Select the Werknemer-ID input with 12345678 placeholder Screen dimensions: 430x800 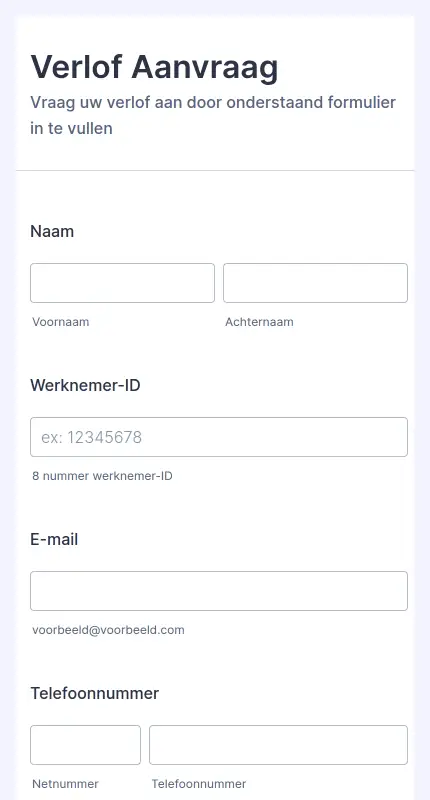click(x=219, y=437)
